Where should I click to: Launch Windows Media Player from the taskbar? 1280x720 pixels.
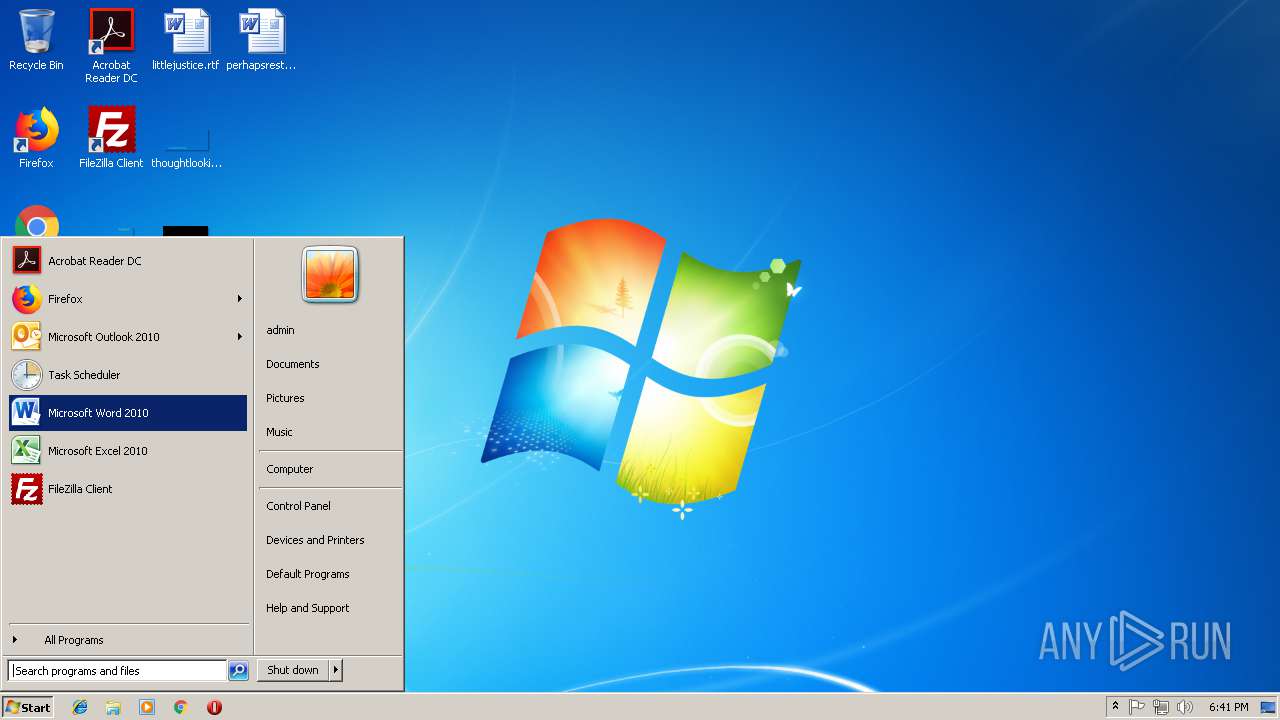(x=147, y=707)
